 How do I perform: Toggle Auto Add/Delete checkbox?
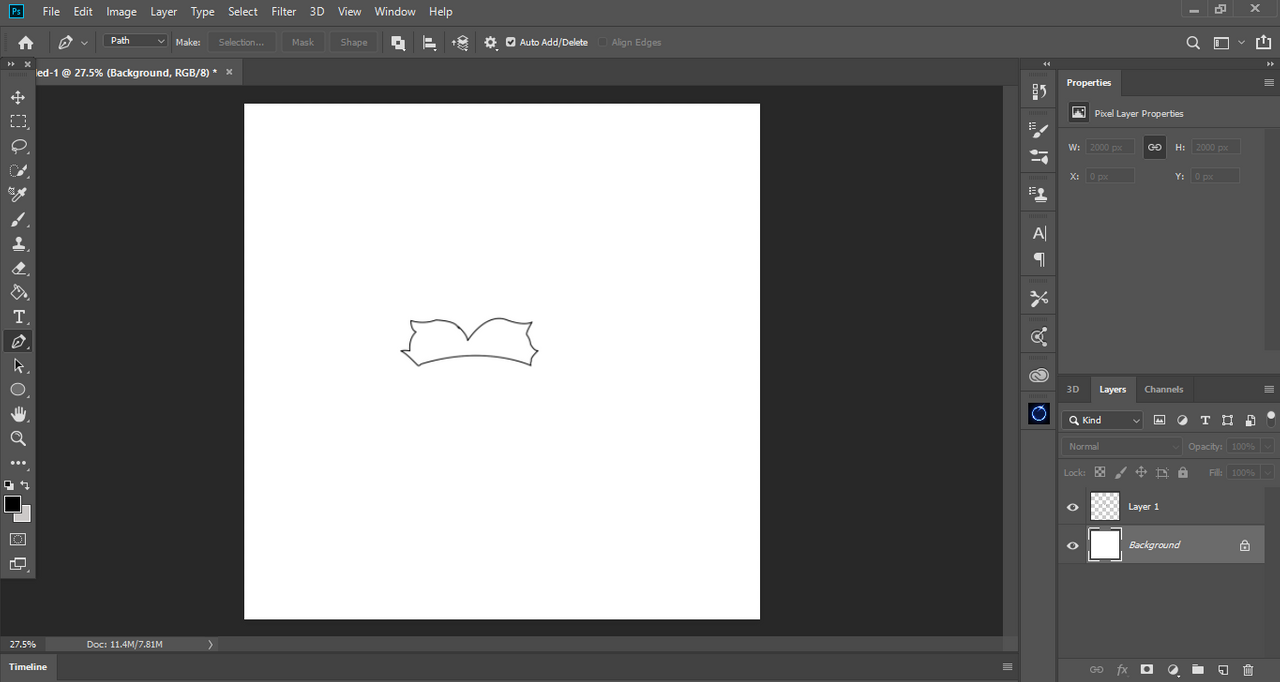click(511, 42)
